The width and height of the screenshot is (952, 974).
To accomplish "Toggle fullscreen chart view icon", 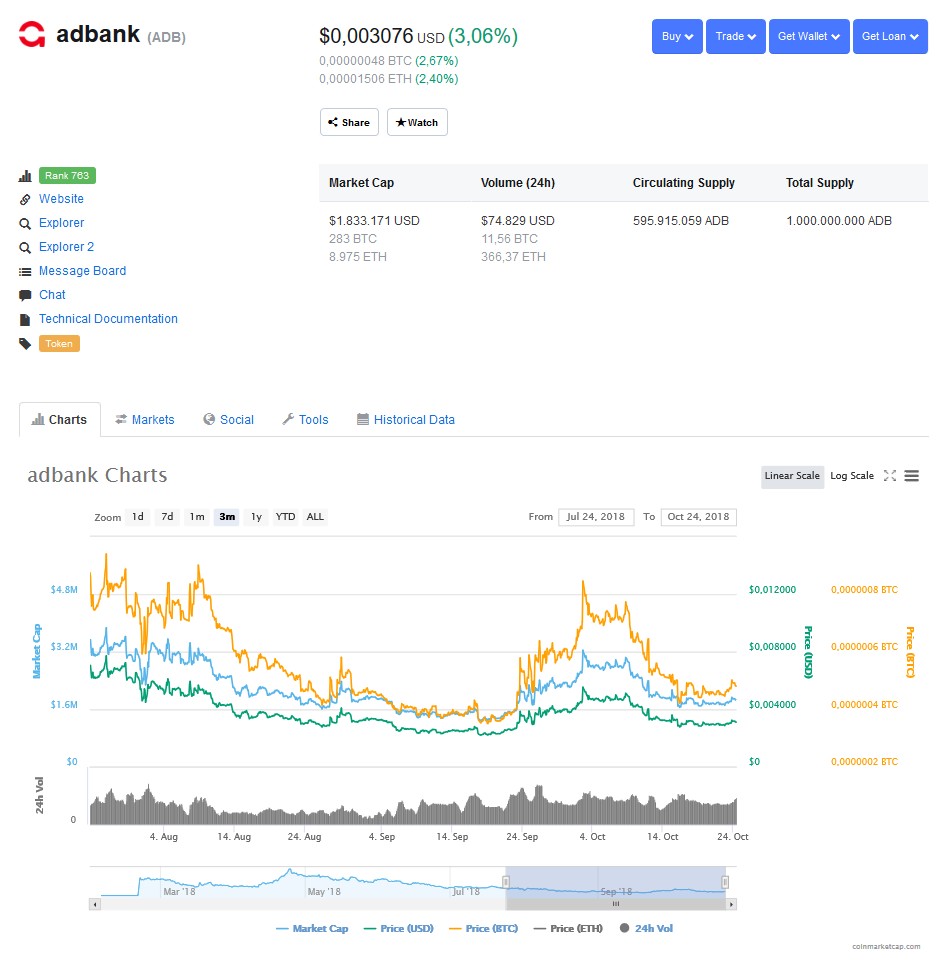I will [x=890, y=476].
